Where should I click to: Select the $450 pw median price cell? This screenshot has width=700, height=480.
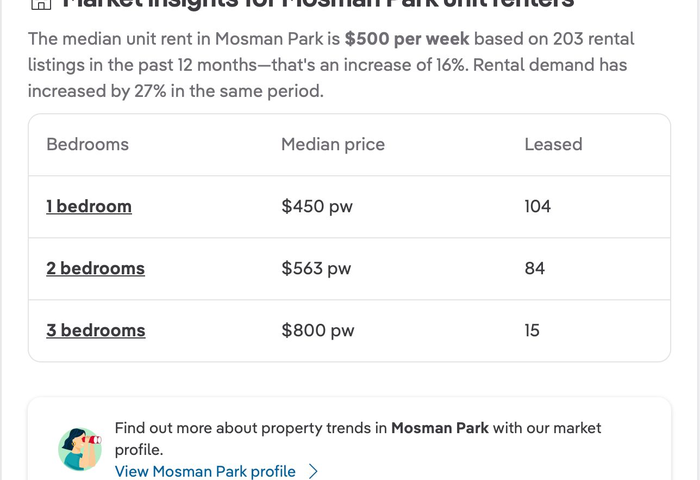[317, 206]
